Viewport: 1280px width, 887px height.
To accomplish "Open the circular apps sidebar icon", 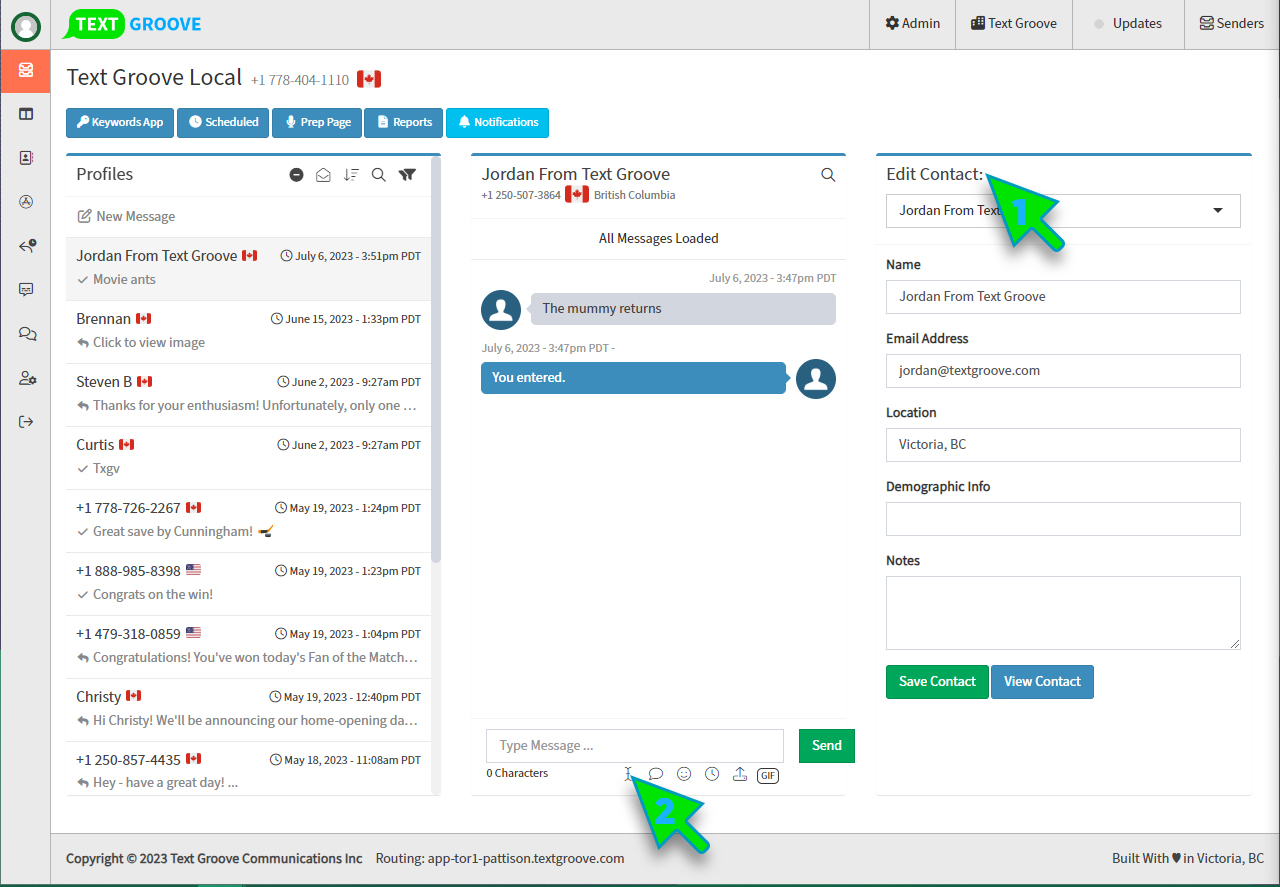I will point(26,202).
